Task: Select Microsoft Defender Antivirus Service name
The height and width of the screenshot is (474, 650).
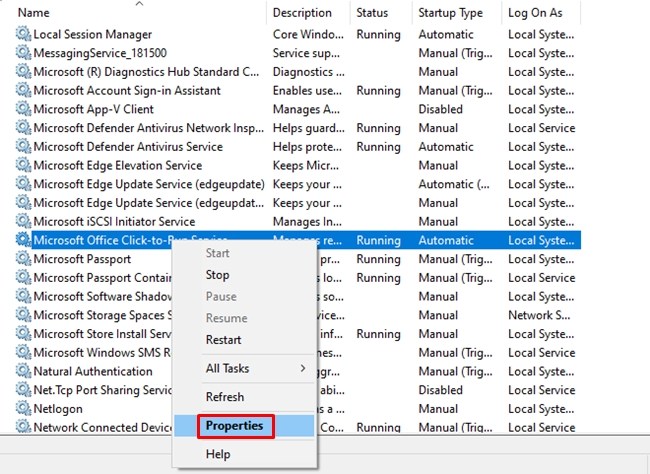Action: (x=128, y=147)
